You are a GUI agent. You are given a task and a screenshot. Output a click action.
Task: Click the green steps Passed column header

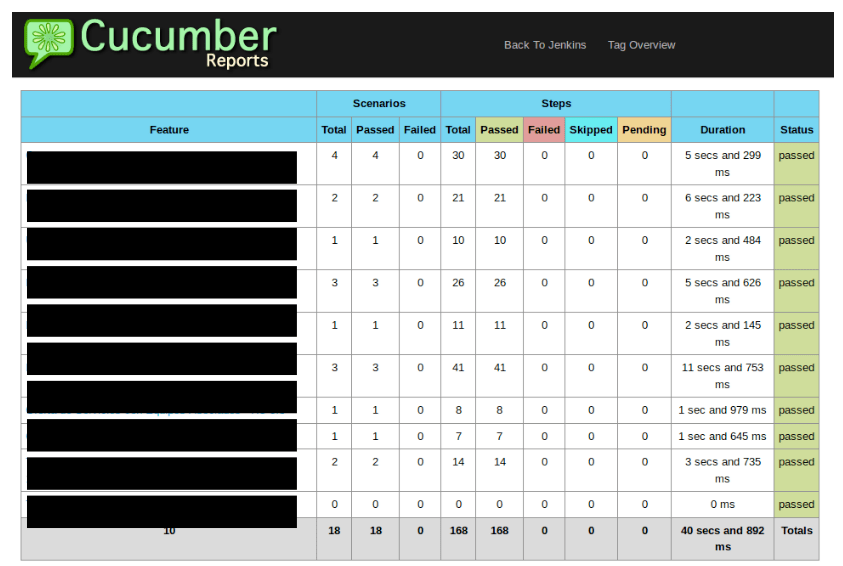click(499, 130)
